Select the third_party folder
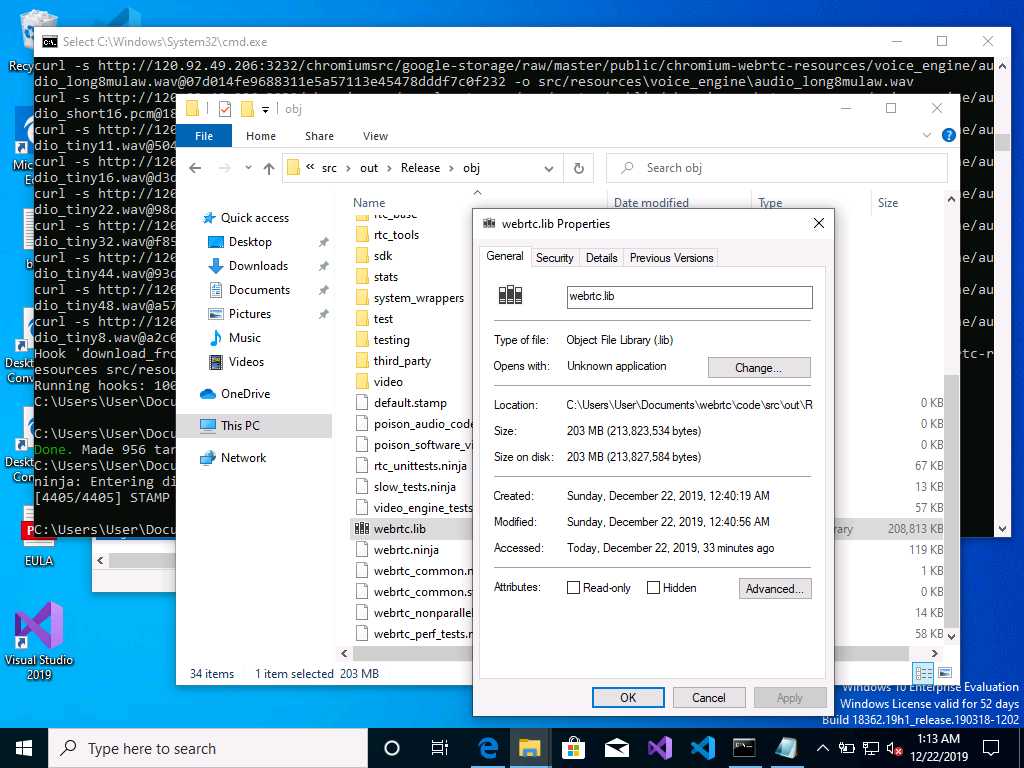Viewport: 1024px width, 768px height. click(x=402, y=360)
